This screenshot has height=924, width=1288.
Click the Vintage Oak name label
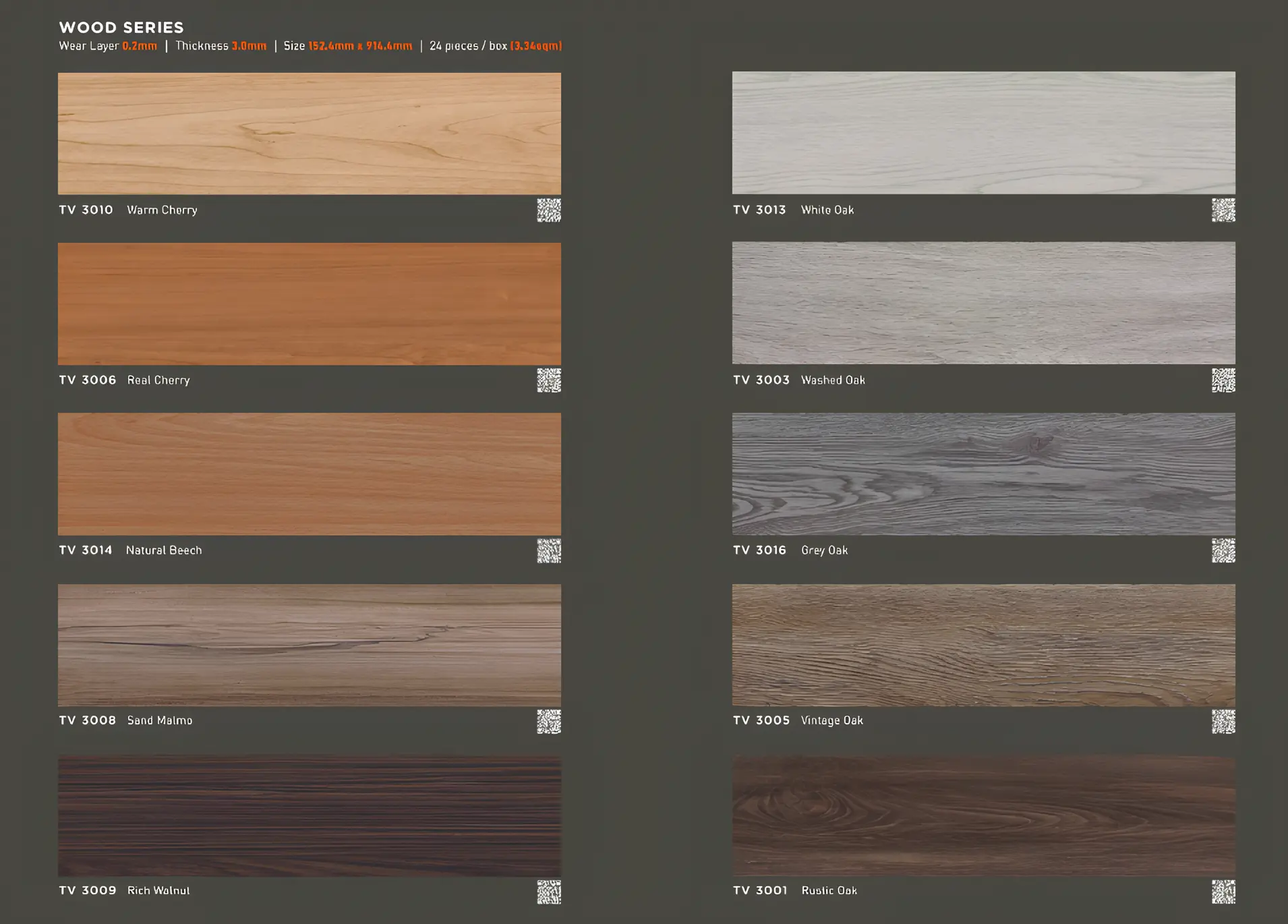832,720
